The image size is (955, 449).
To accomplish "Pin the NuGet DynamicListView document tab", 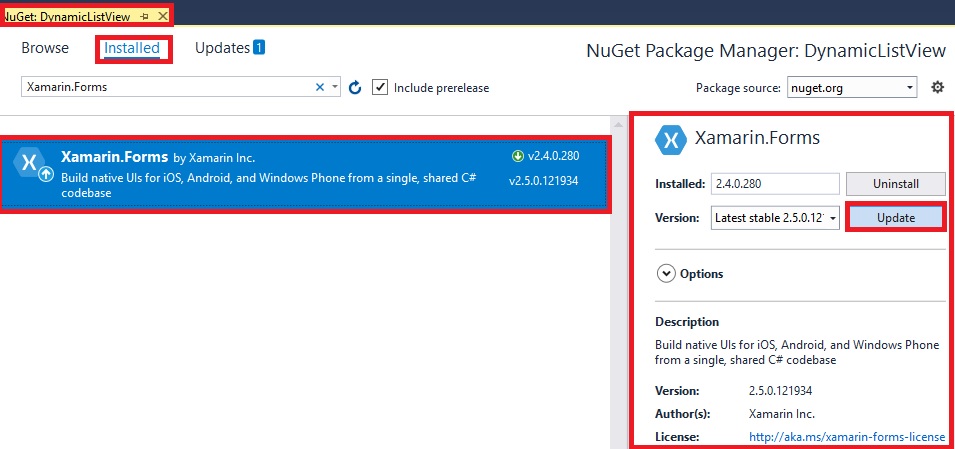I will coord(145,17).
